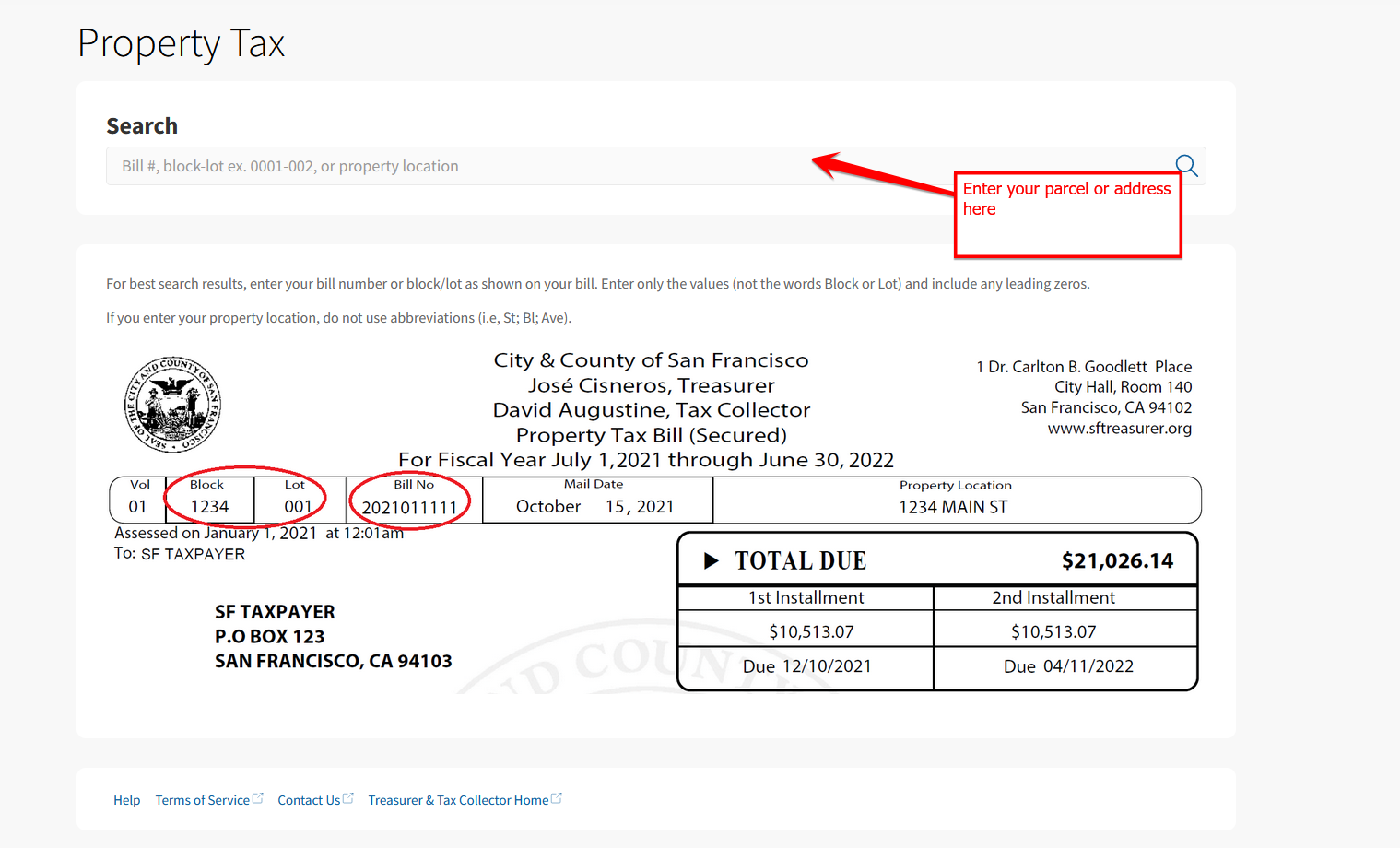Viewport: 1400px width, 848px height.
Task: Select the Block value 1234 on bill
Action: pyautogui.click(x=209, y=507)
